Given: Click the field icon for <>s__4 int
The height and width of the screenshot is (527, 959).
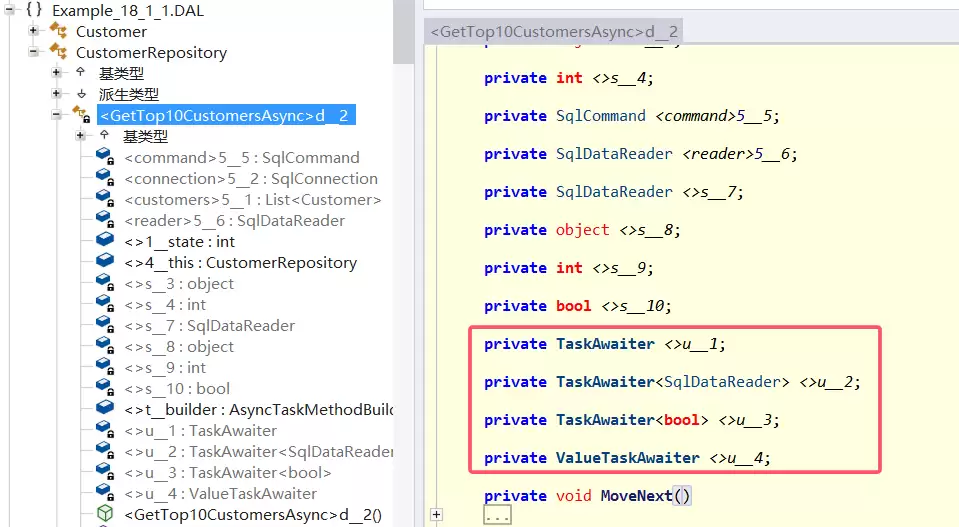Looking at the screenshot, I should [105, 303].
